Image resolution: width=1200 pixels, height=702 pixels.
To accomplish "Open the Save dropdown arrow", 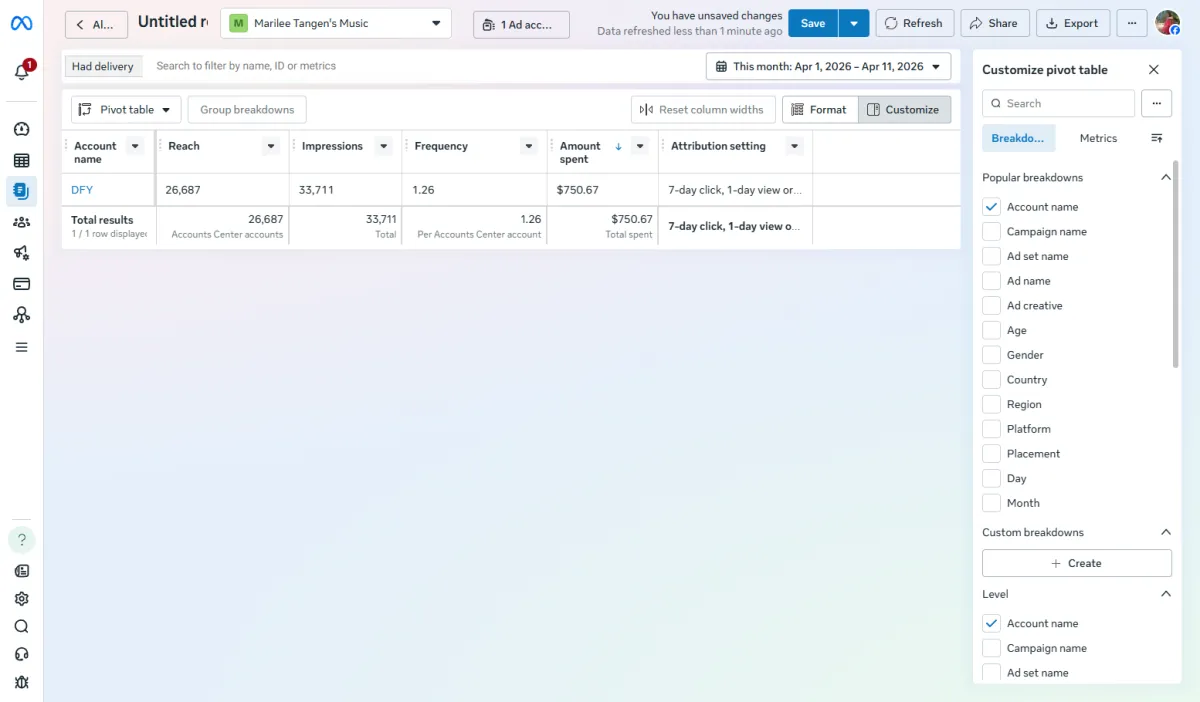I will click(854, 23).
